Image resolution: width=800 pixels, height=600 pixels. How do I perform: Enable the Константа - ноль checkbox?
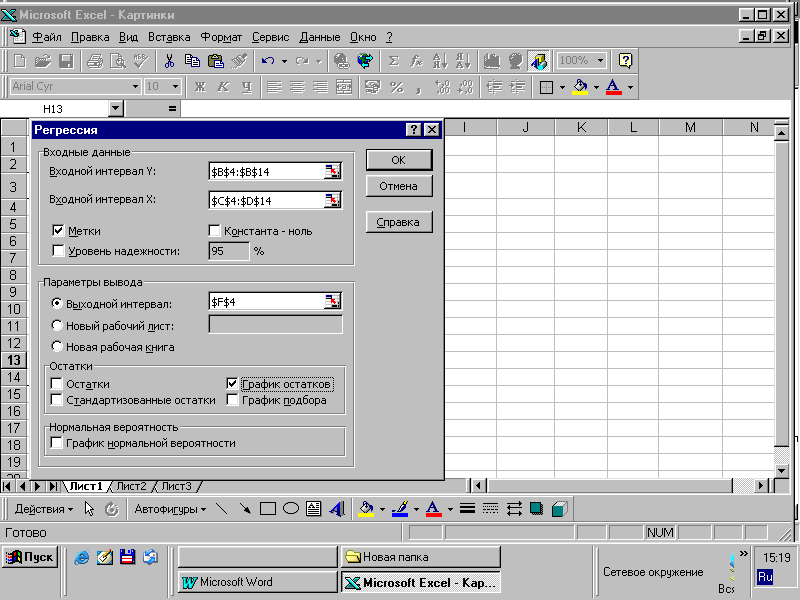click(x=214, y=231)
